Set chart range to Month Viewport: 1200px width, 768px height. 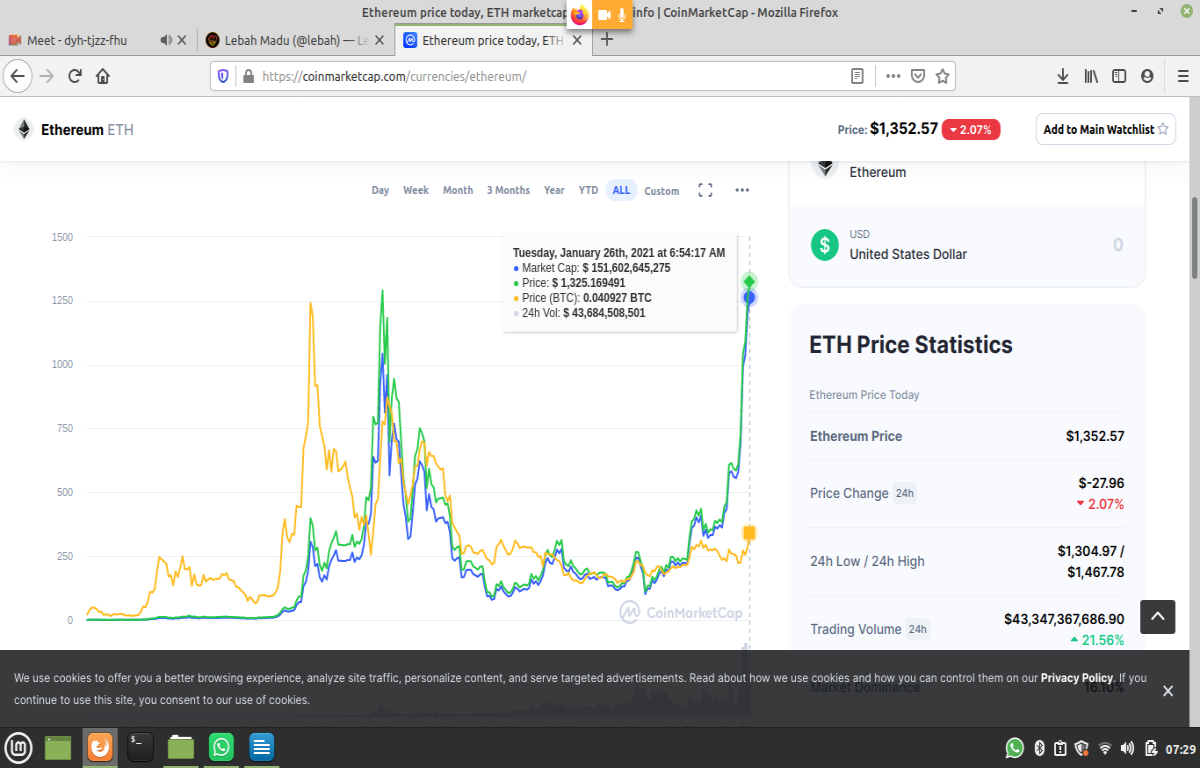pos(458,190)
